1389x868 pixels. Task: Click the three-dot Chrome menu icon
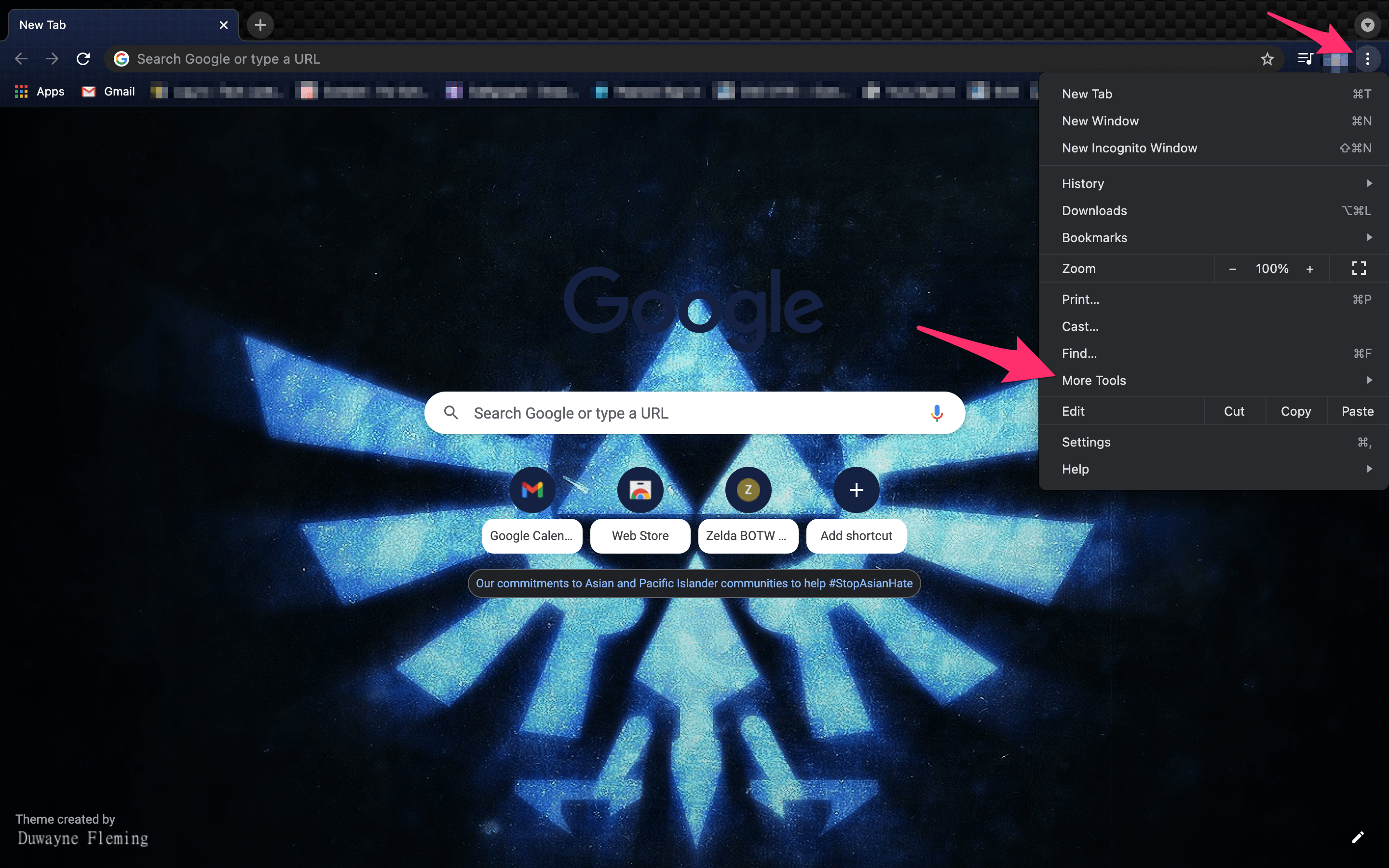click(x=1368, y=58)
